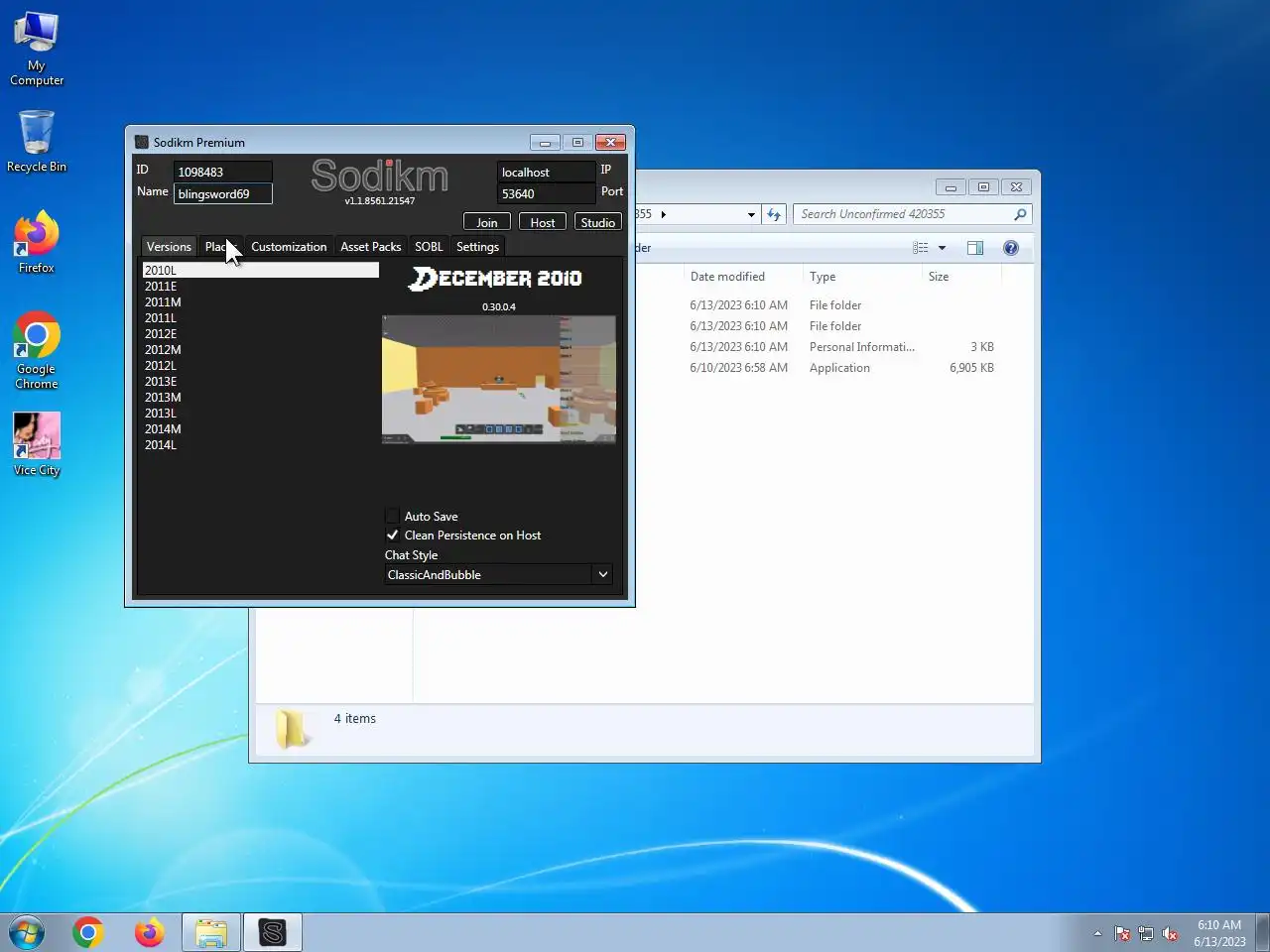1270x952 pixels.
Task: Click the ID field containing 1098483
Action: pyautogui.click(x=222, y=172)
